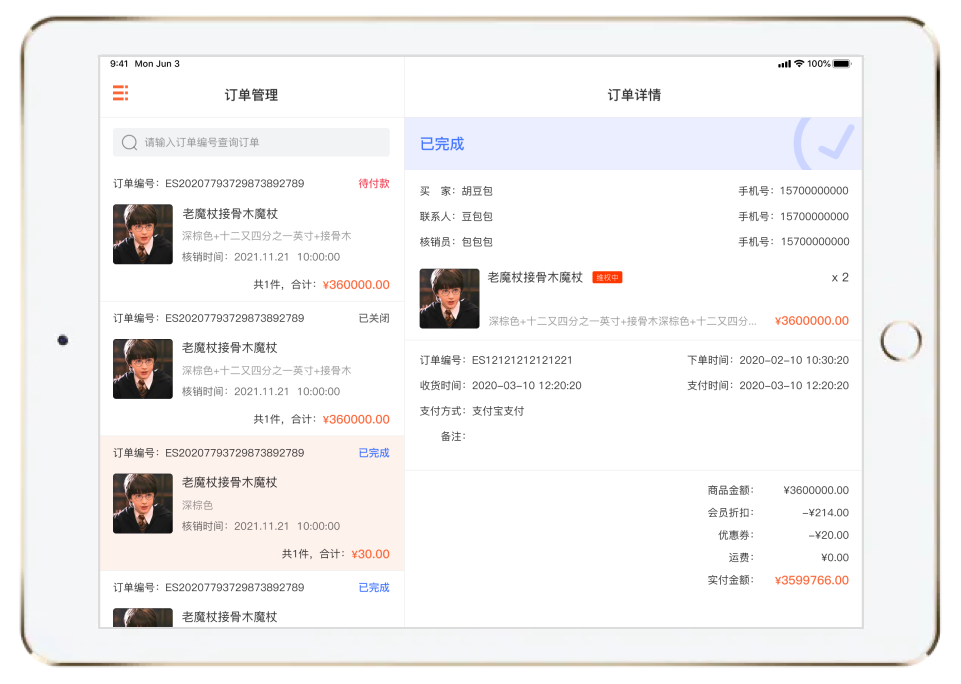Tap the search magnifier icon

coord(129,143)
